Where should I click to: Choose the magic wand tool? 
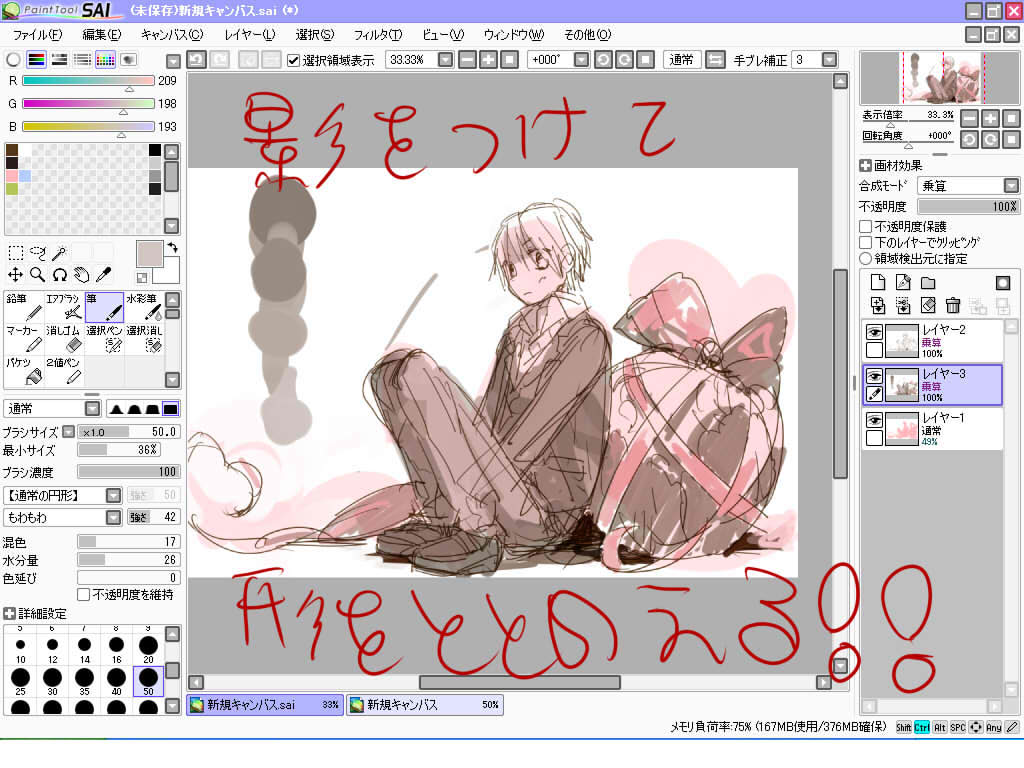pos(59,253)
